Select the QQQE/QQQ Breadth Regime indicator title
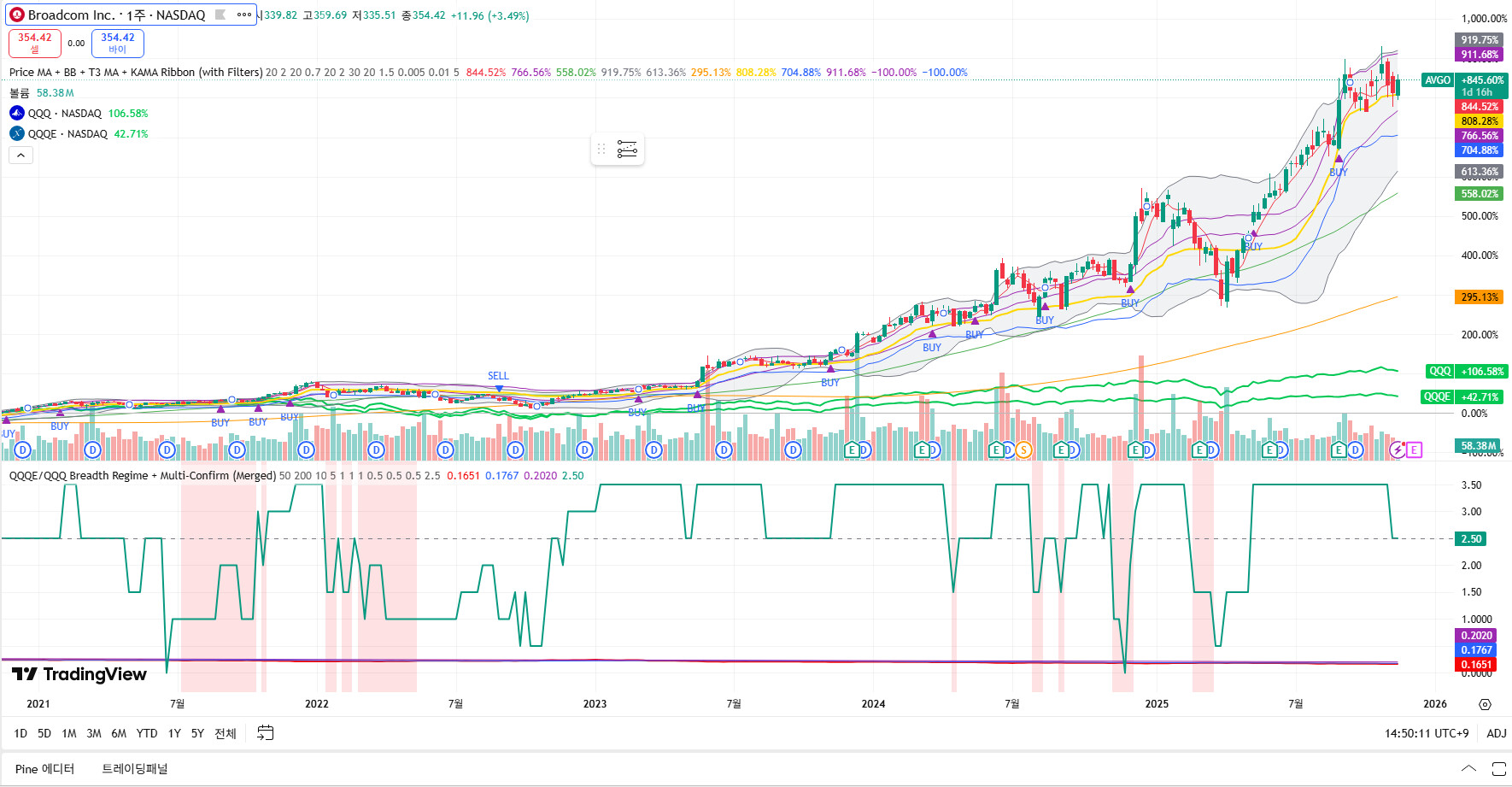Viewport: 1512px width, 787px height. pos(143,475)
